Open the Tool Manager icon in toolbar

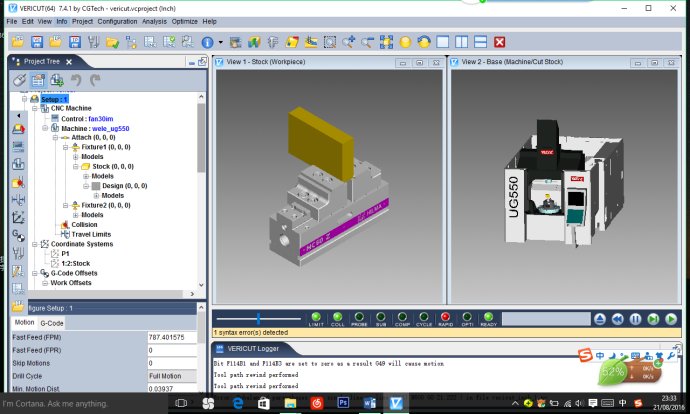pyautogui.click(x=93, y=42)
